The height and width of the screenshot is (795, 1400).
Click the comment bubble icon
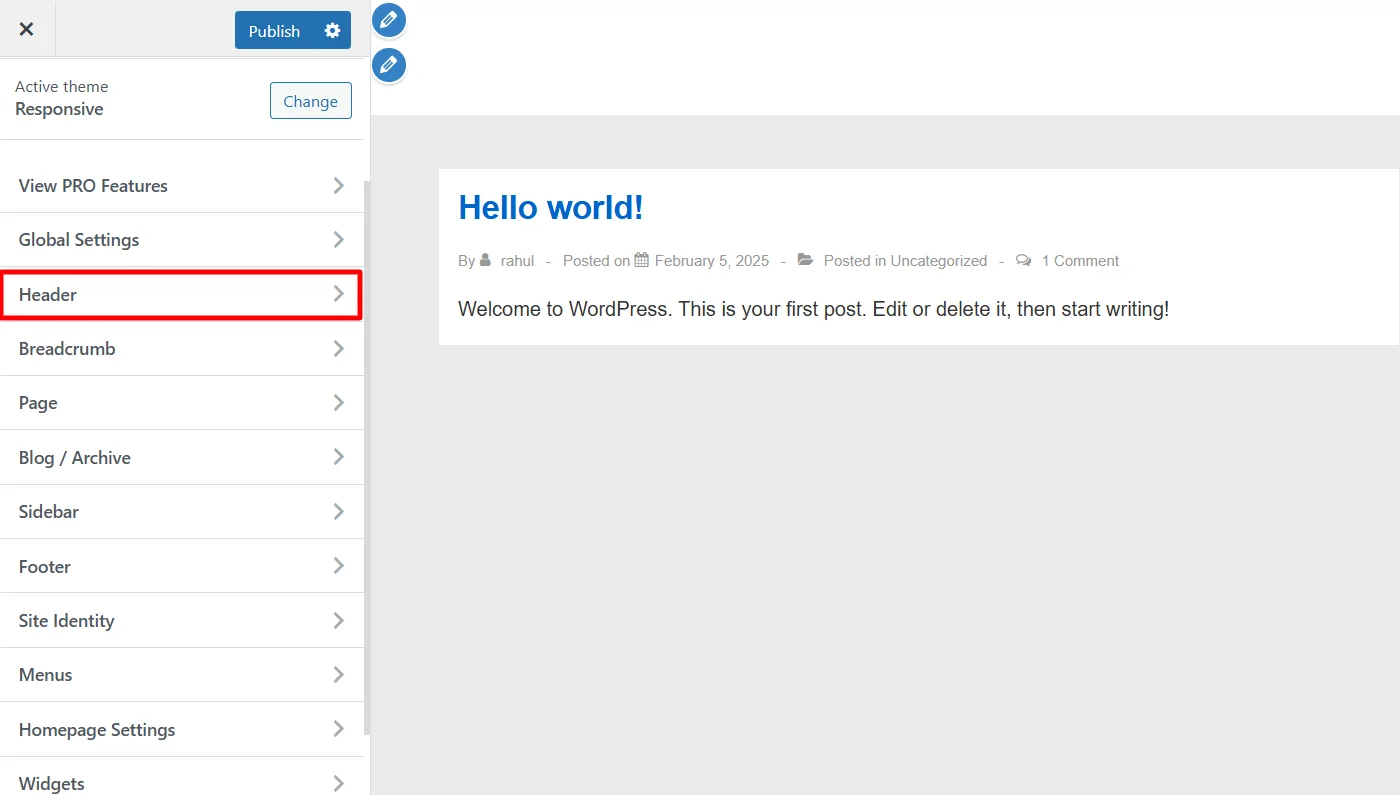(x=1023, y=260)
